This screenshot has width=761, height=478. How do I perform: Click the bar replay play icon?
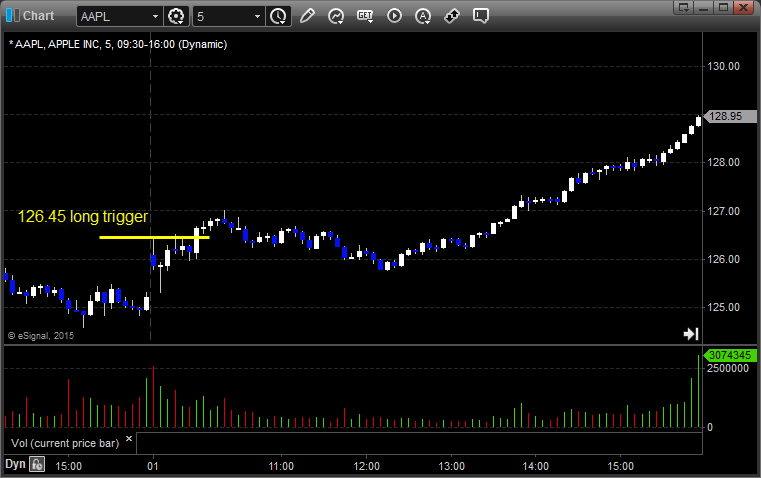coord(394,16)
